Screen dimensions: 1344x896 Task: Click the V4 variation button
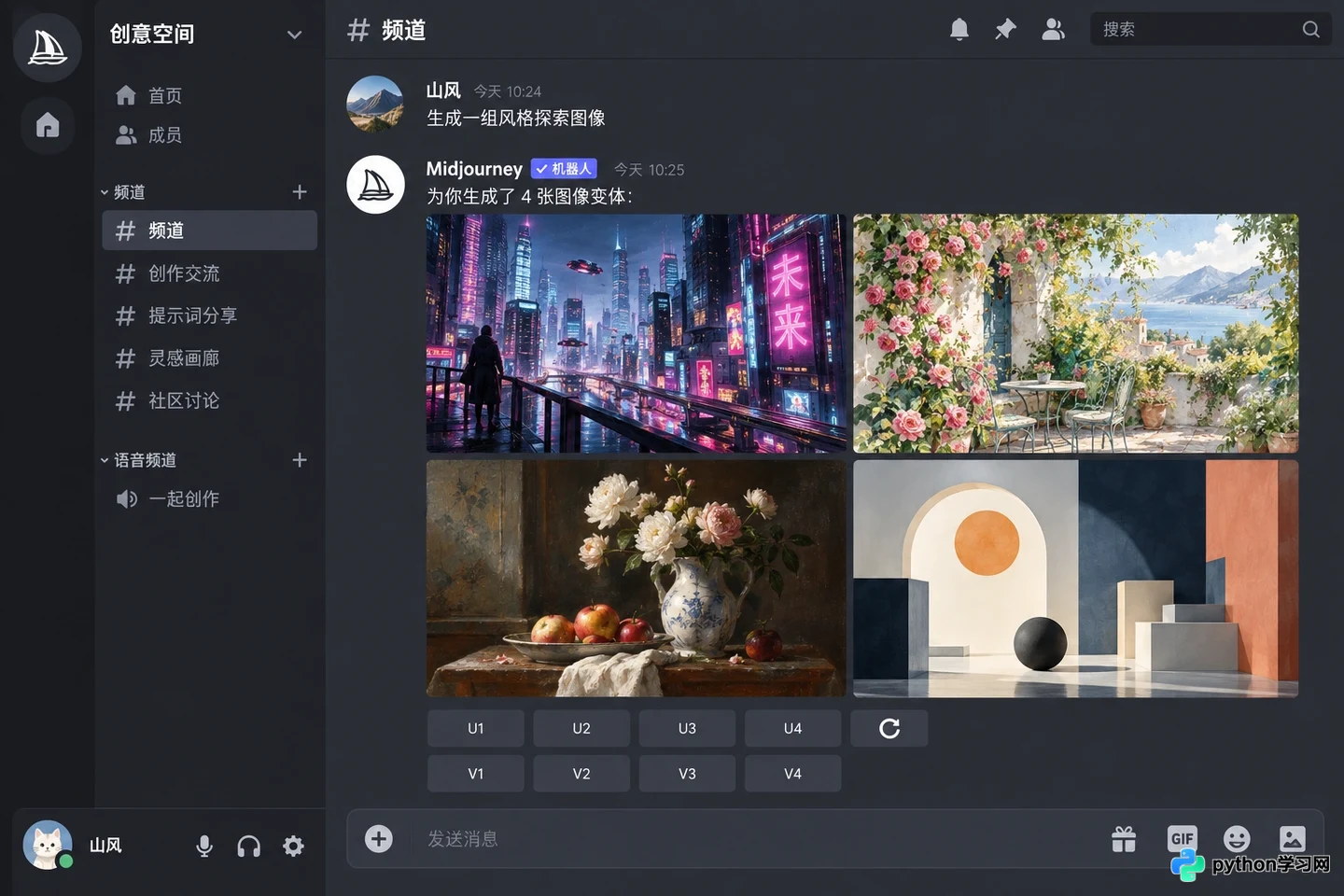pyautogui.click(x=793, y=774)
